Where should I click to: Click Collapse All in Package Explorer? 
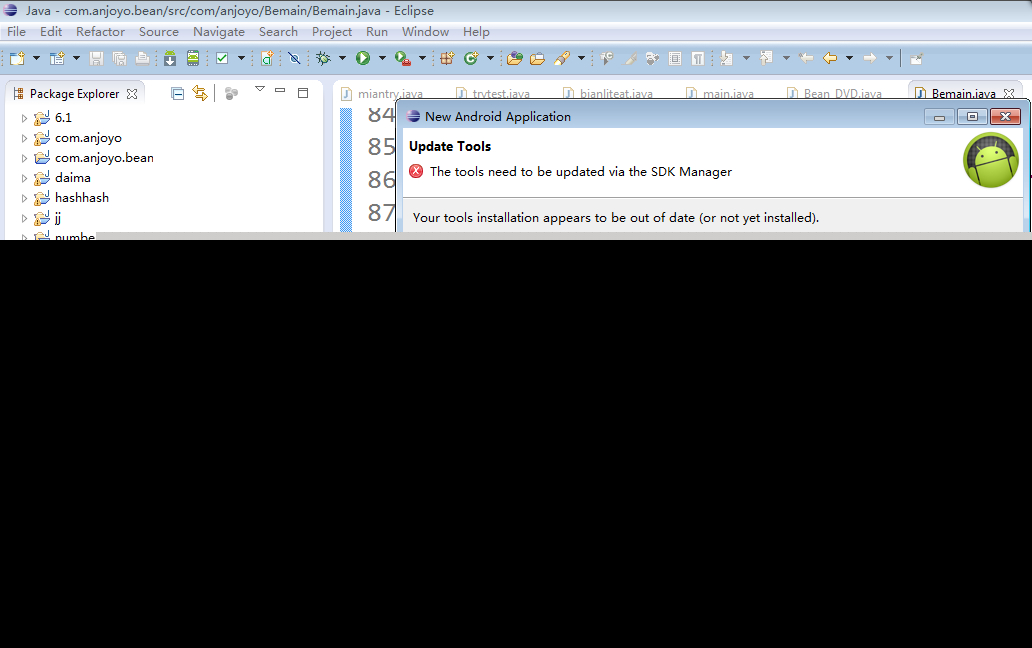pos(177,93)
